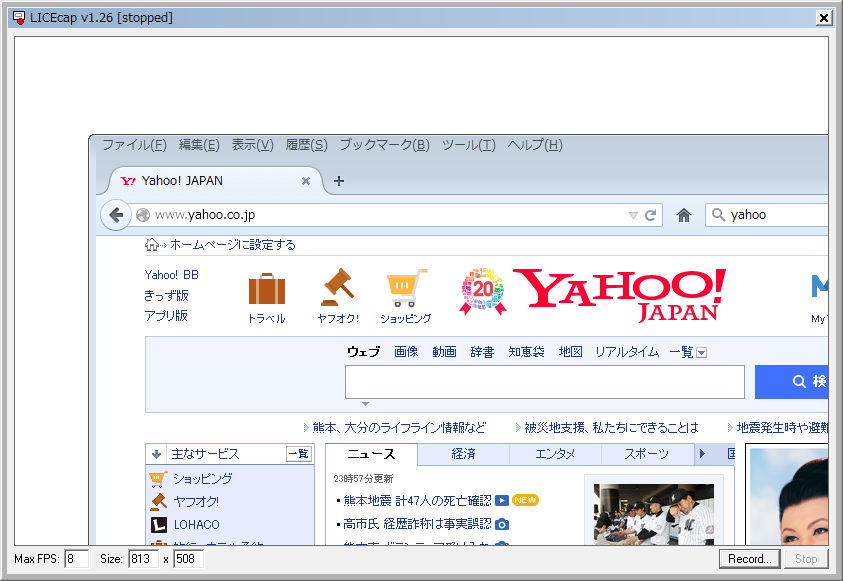The image size is (843, 581).
Task: Open the ブックマーク(B) menu
Action: click(385, 145)
